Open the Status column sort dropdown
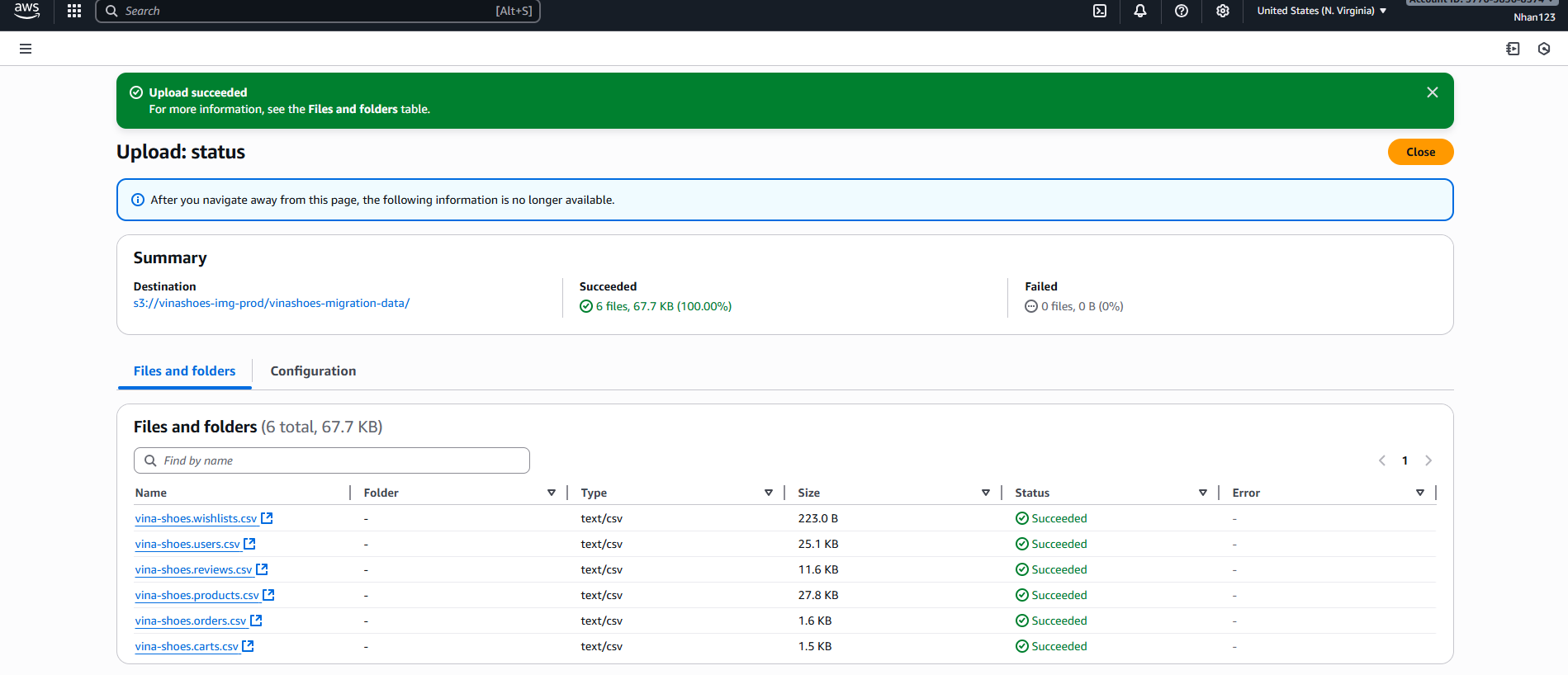This screenshot has height=675, width=1568. [1203, 493]
